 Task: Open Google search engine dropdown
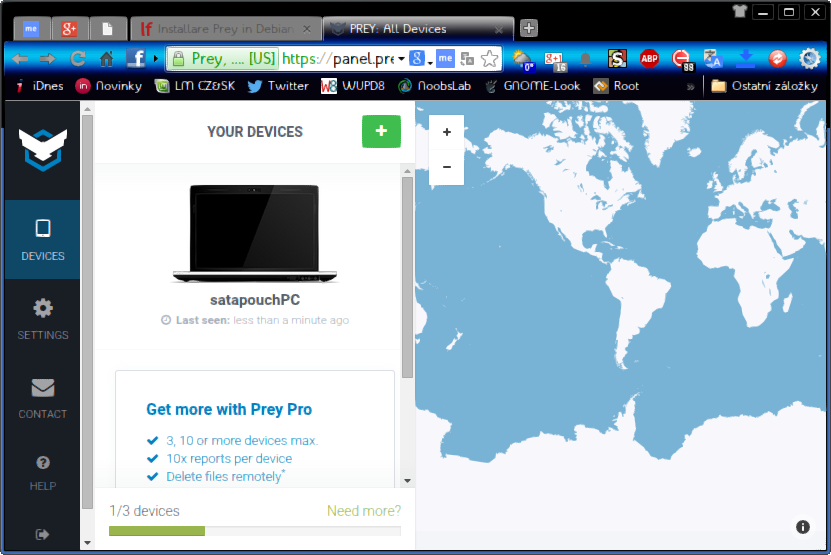coord(422,59)
